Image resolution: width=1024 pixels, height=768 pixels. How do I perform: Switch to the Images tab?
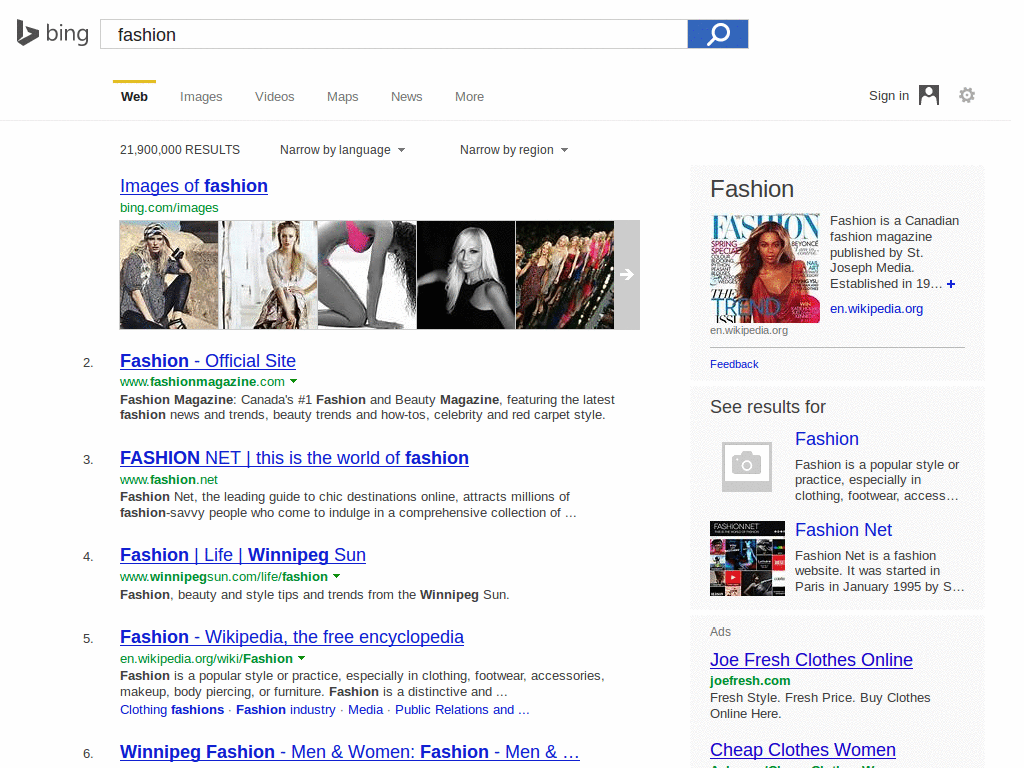pyautogui.click(x=201, y=96)
